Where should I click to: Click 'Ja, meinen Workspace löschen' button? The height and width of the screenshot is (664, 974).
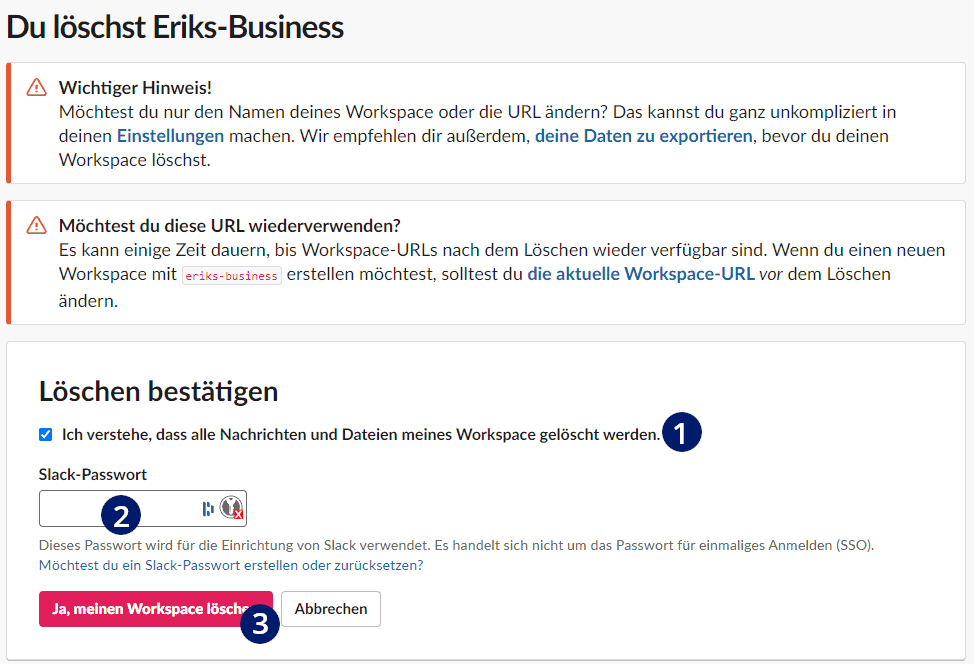156,609
